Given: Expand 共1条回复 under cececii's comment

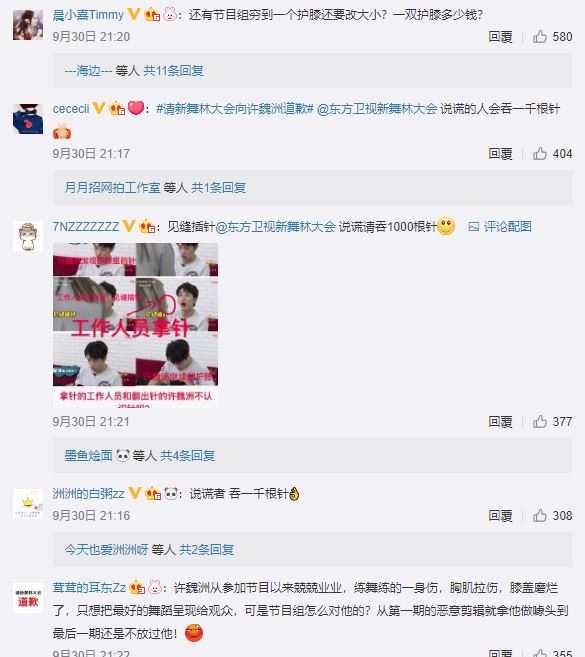Looking at the screenshot, I should pos(218,187).
